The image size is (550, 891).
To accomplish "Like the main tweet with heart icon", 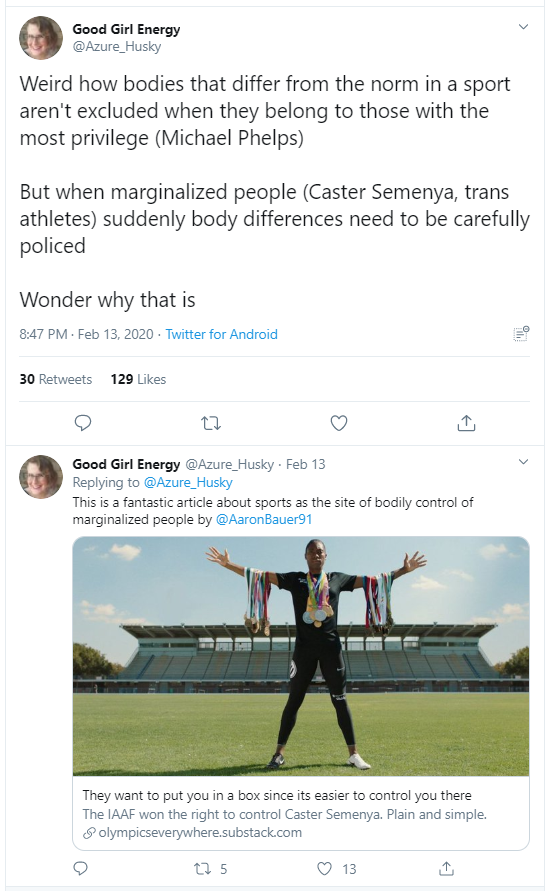I will [339, 423].
